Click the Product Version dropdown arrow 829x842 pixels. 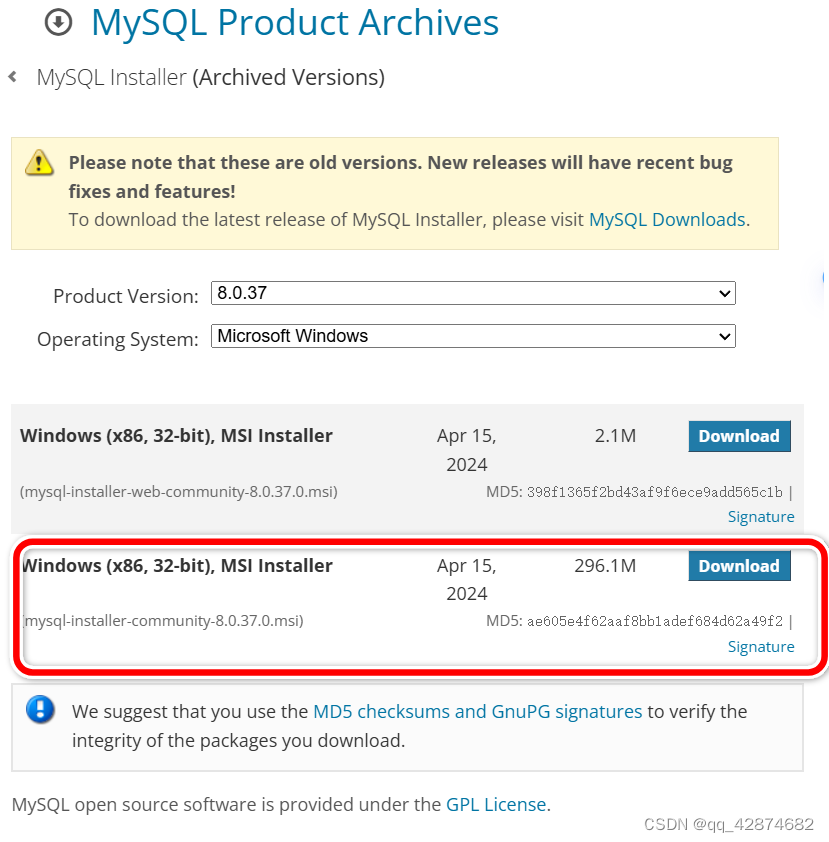click(x=723, y=293)
